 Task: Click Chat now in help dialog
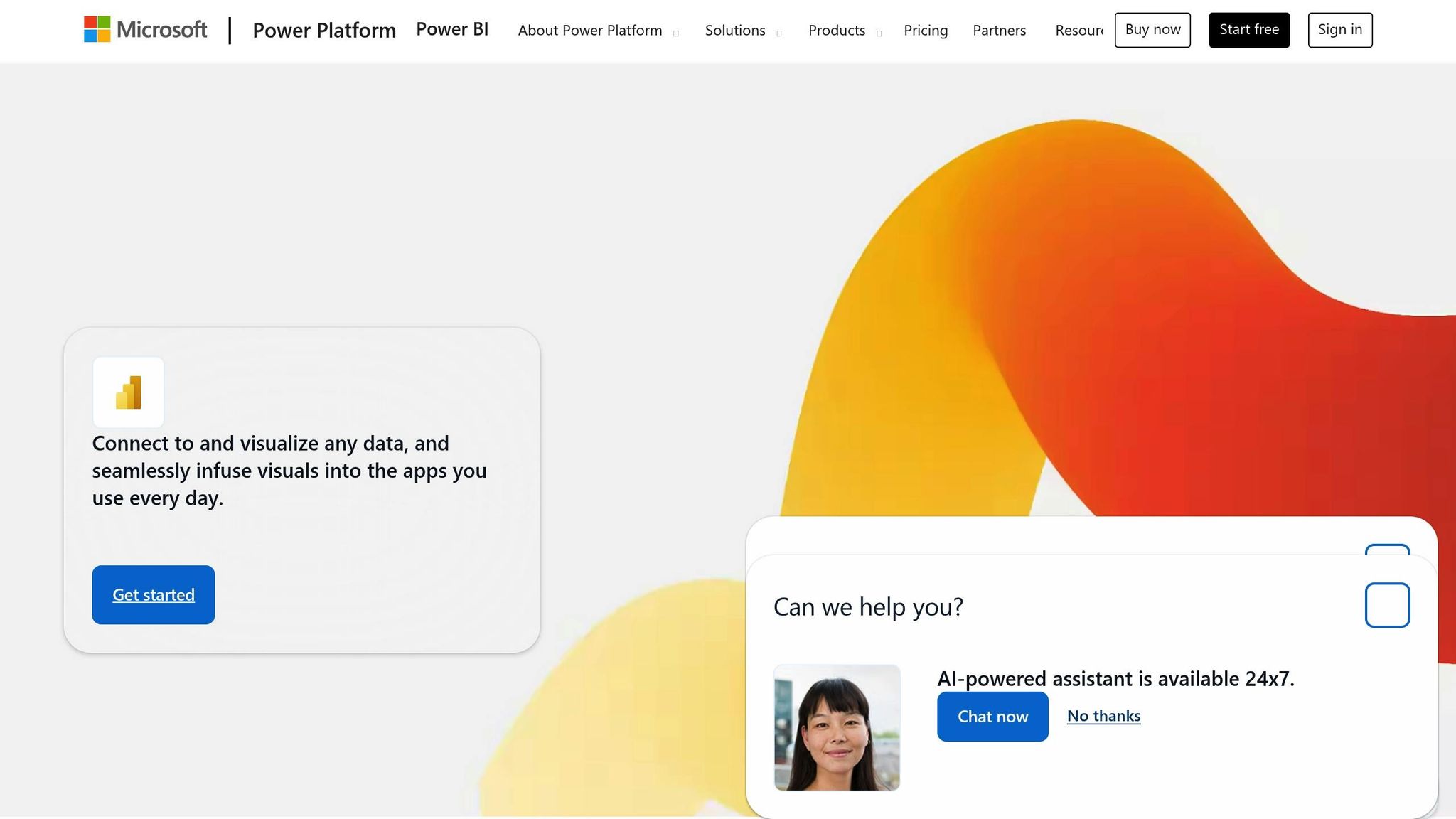(x=992, y=717)
